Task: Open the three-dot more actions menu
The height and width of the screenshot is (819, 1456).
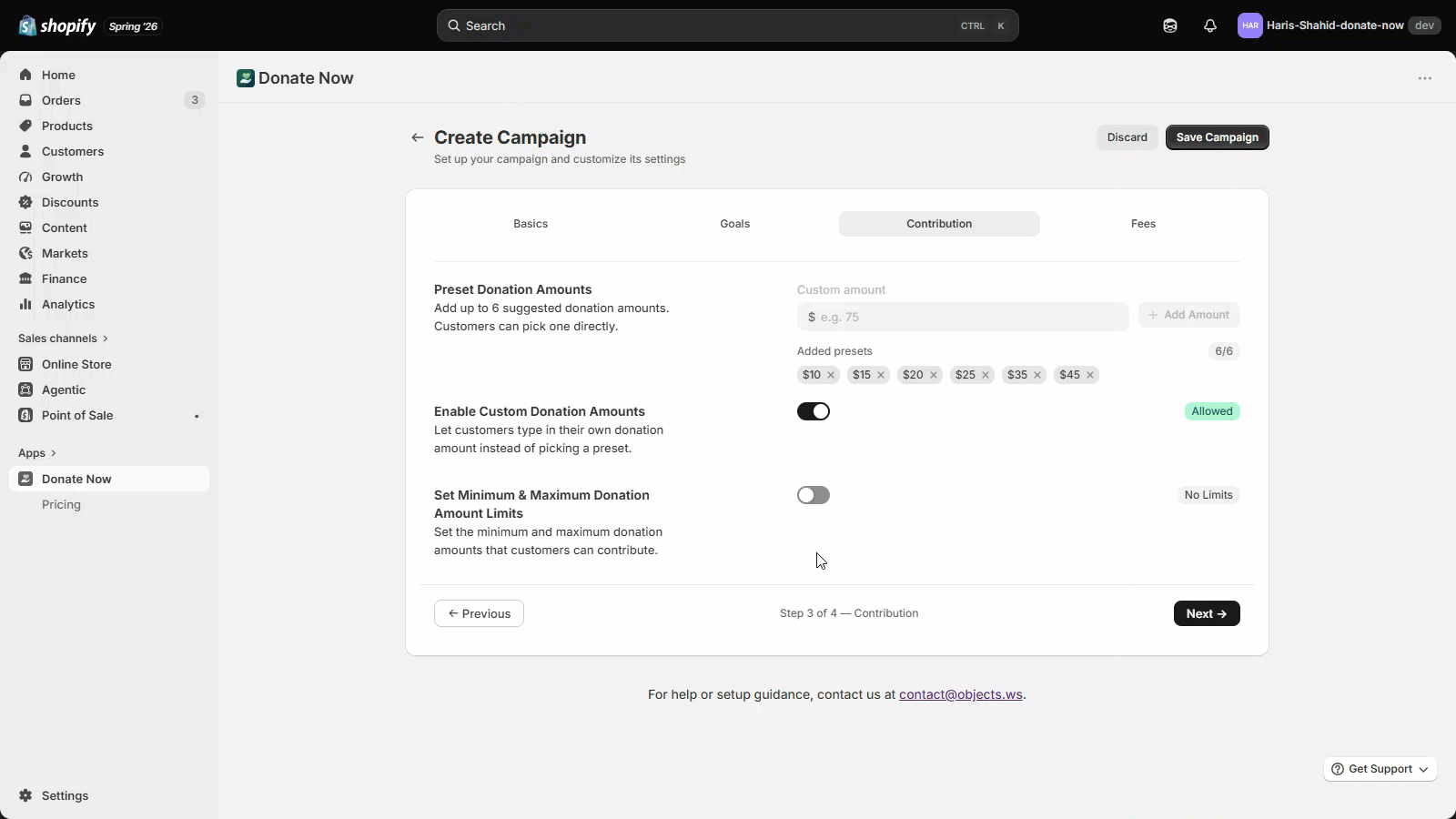Action: [x=1425, y=78]
